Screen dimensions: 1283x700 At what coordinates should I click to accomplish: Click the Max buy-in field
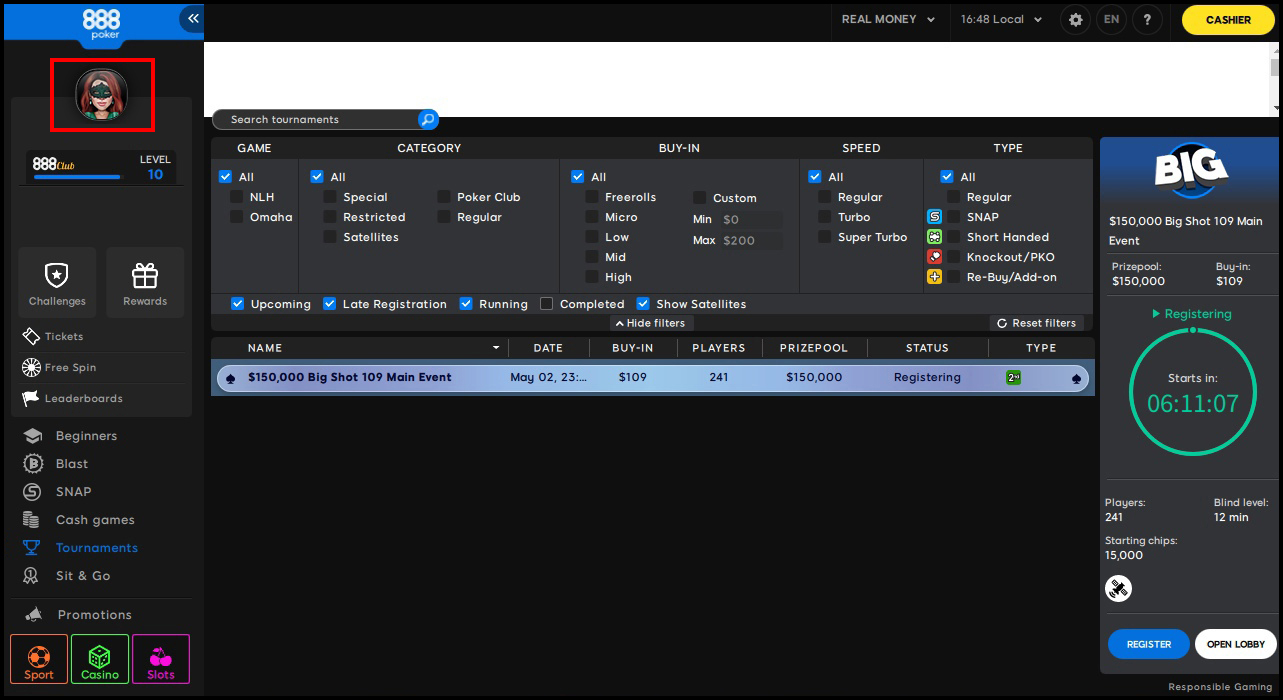click(751, 241)
